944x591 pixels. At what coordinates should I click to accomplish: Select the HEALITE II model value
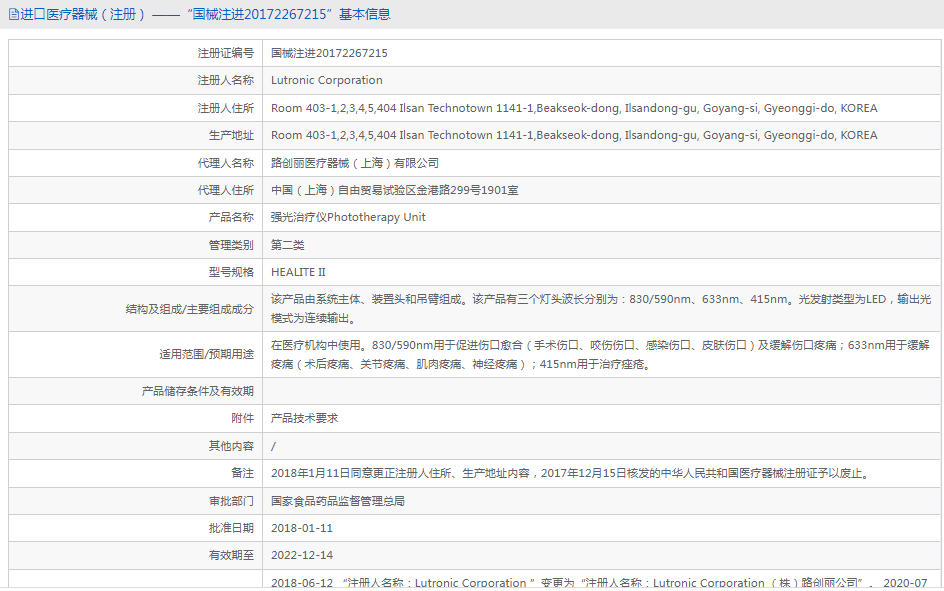298,272
